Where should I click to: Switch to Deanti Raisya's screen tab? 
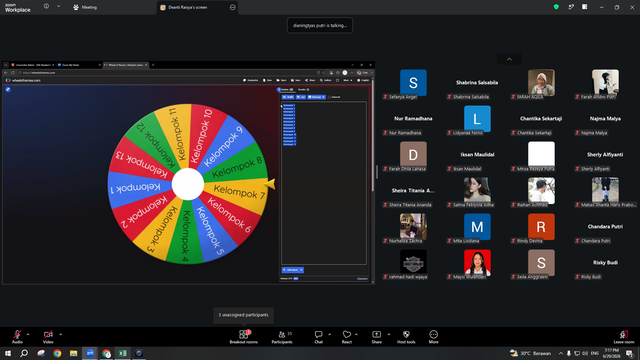coord(197,7)
